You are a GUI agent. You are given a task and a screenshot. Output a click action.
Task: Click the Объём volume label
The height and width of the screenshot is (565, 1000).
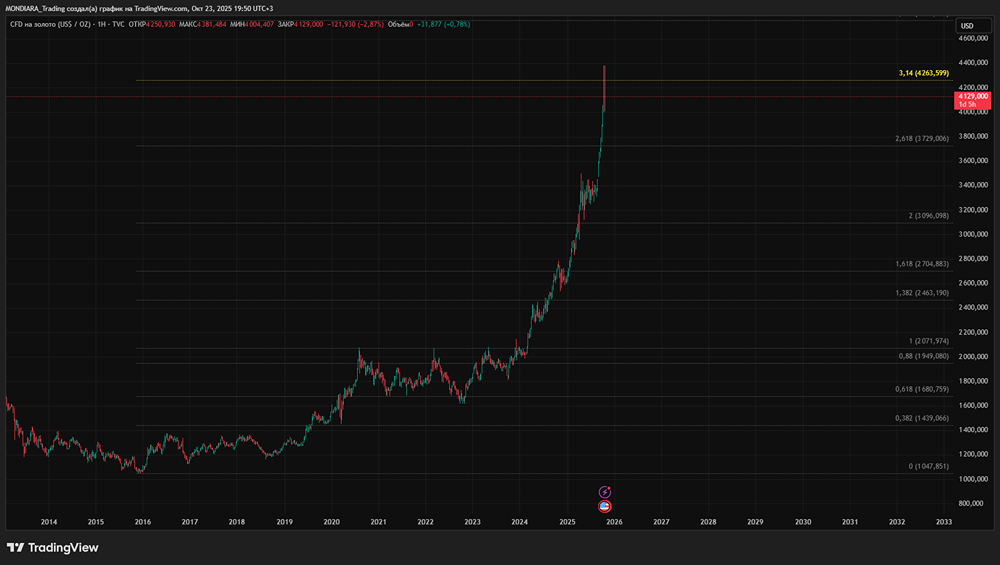tap(399, 24)
